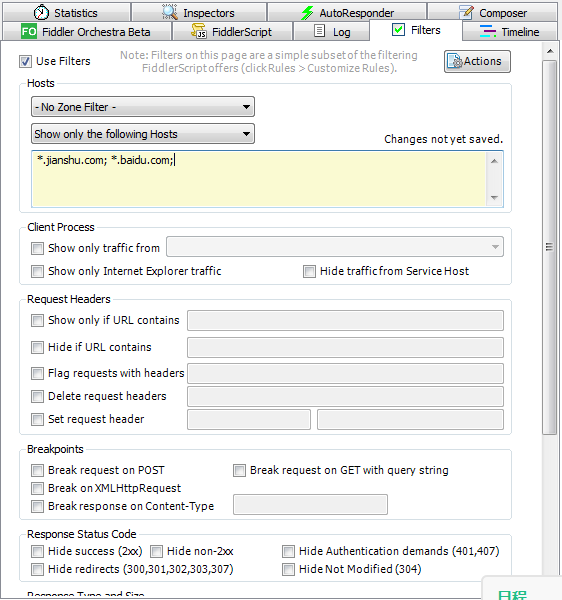562x600 pixels.
Task: Click the Actions button
Action: [477, 61]
